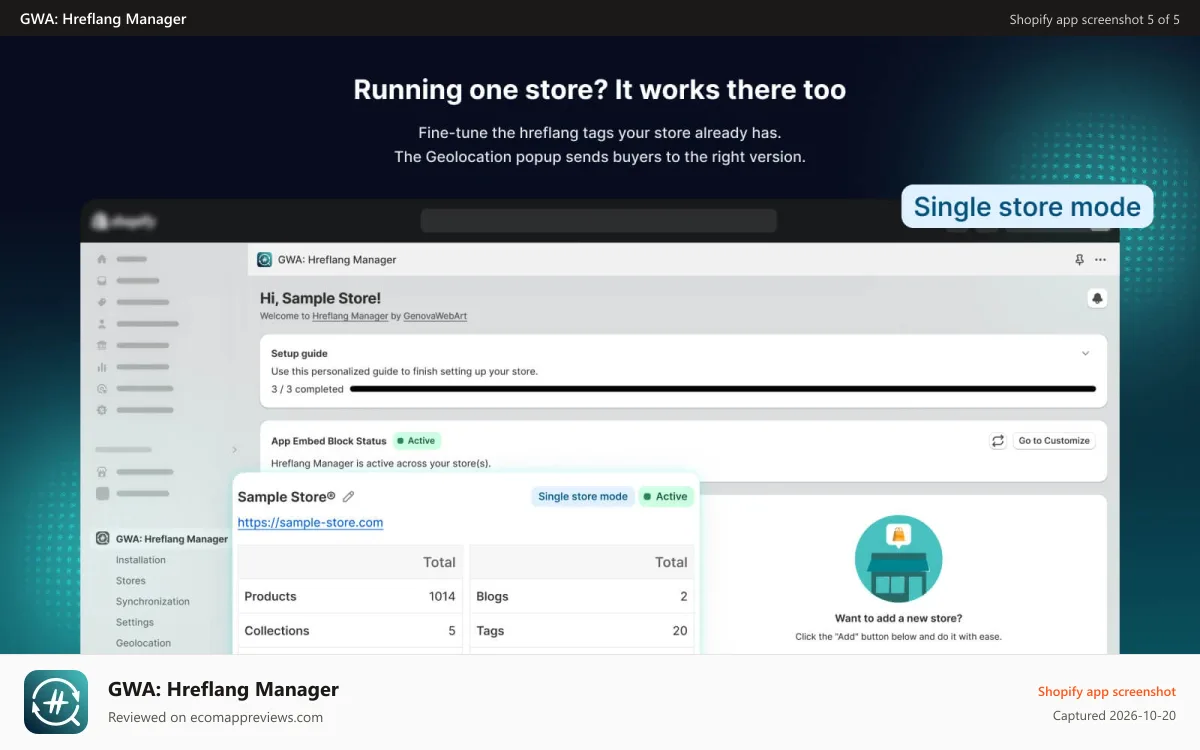
Task: Click the GWA app icon in the app header
Action: pyautogui.click(x=265, y=260)
